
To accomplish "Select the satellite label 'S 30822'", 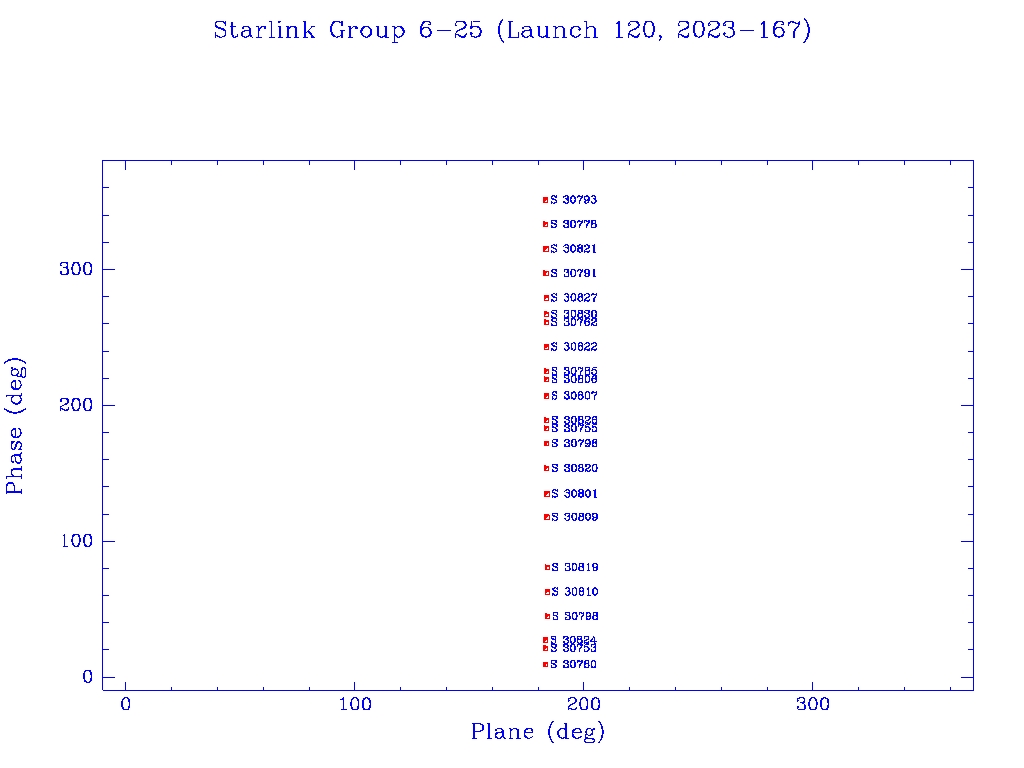I will point(574,347).
